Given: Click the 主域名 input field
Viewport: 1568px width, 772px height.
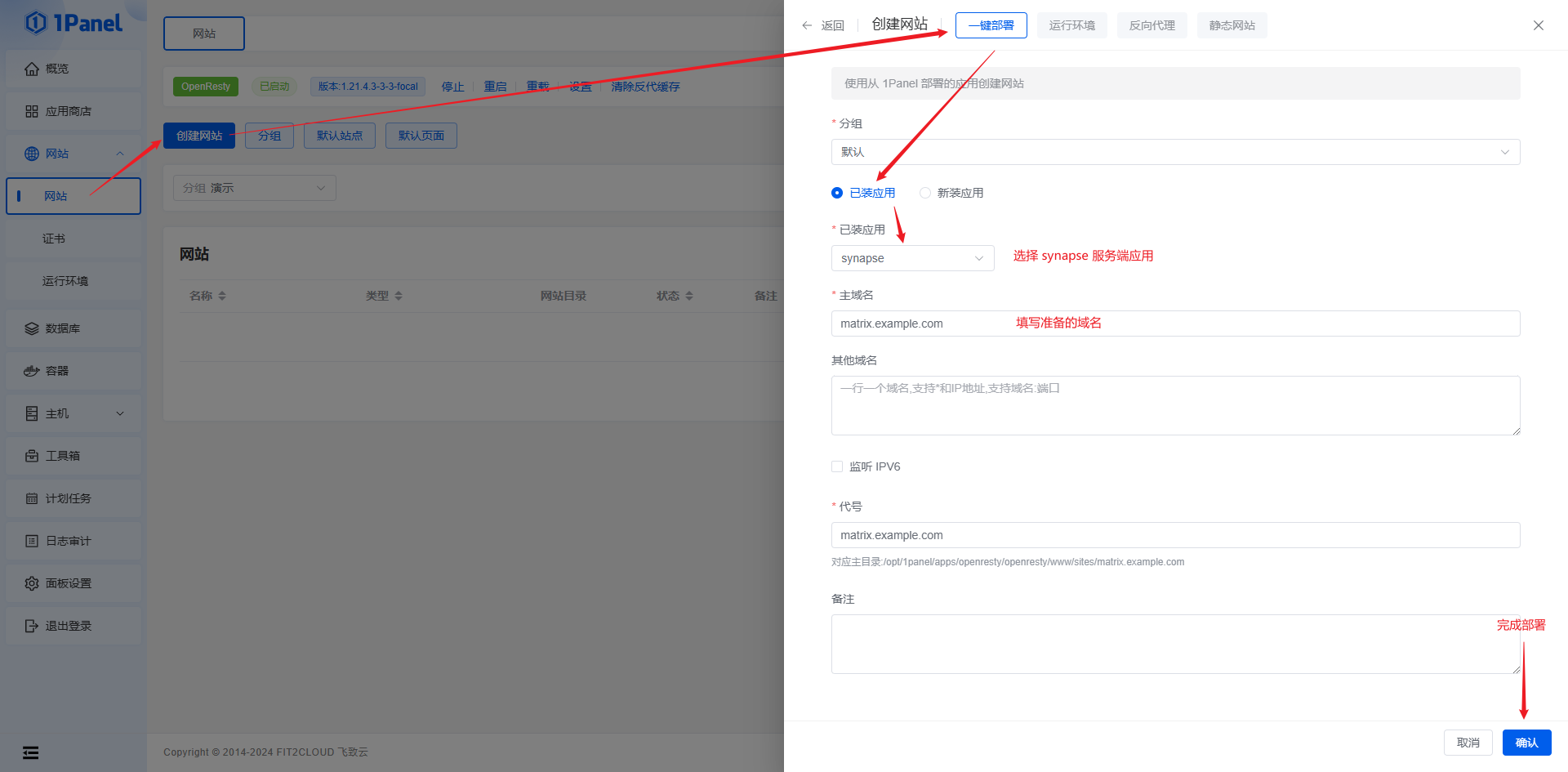Looking at the screenshot, I should [x=1175, y=324].
